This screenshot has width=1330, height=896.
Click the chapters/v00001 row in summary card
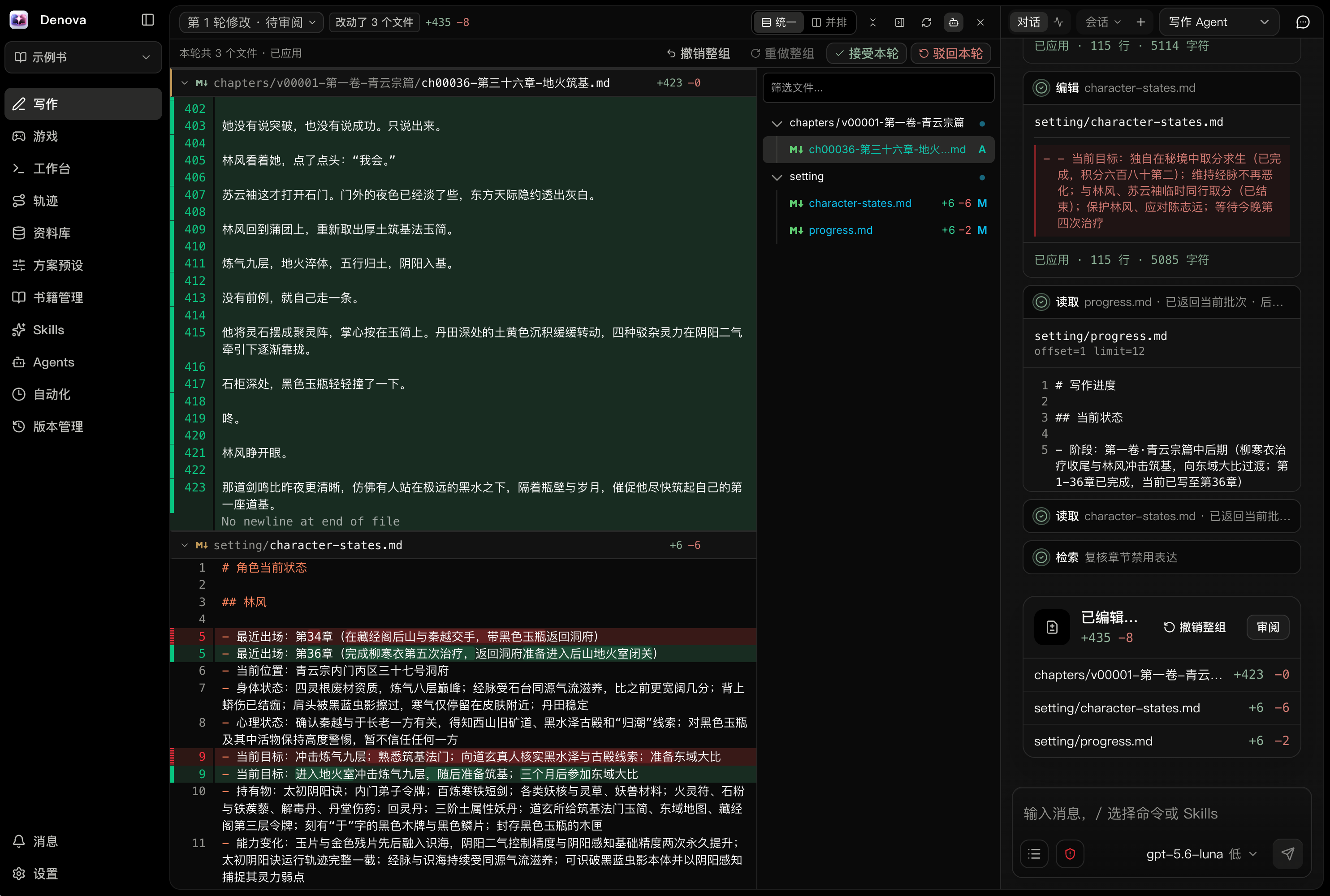pyautogui.click(x=1162, y=675)
